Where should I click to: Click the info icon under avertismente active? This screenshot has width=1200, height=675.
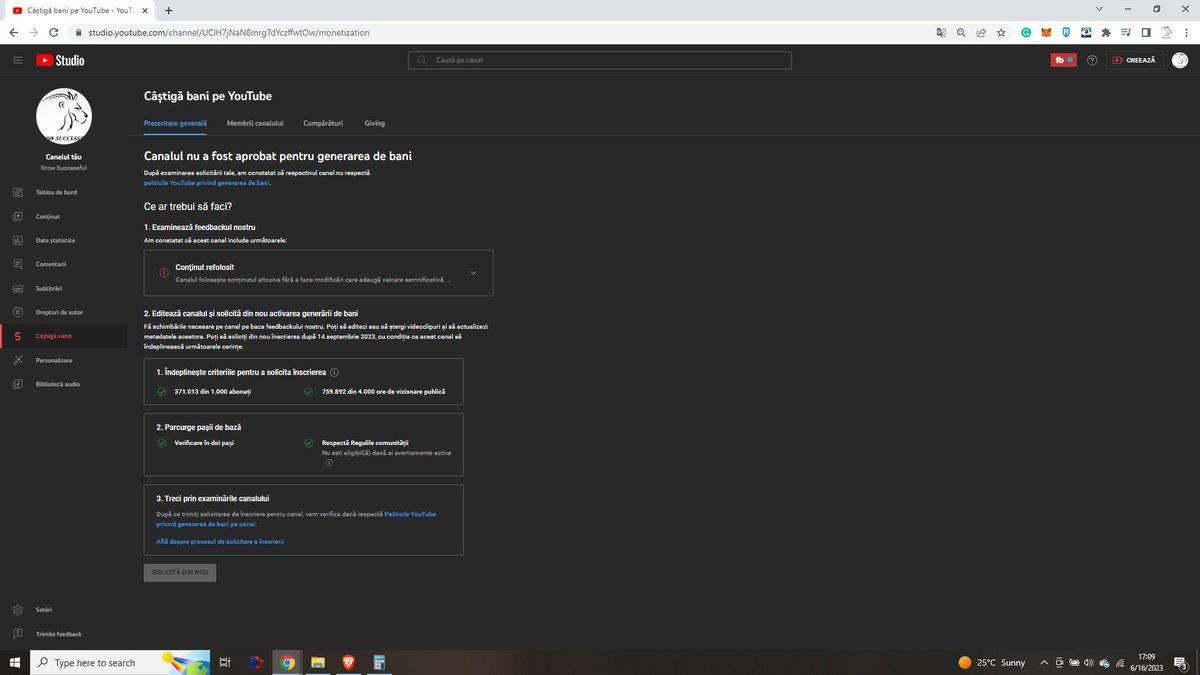(328, 463)
